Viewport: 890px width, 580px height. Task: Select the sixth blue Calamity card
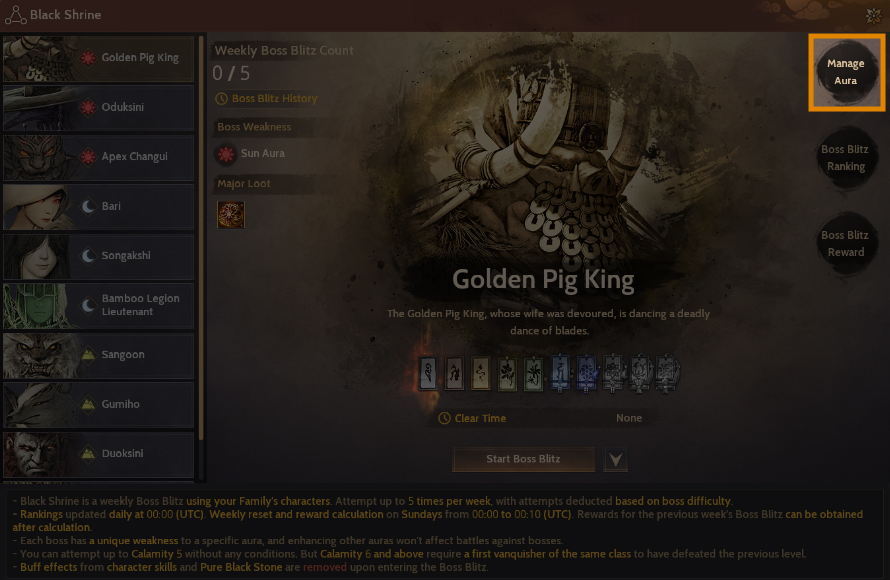tap(560, 373)
